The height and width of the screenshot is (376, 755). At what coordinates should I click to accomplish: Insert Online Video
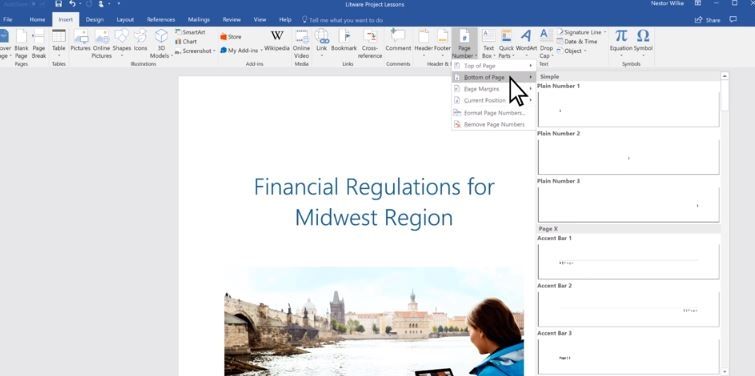[301, 43]
